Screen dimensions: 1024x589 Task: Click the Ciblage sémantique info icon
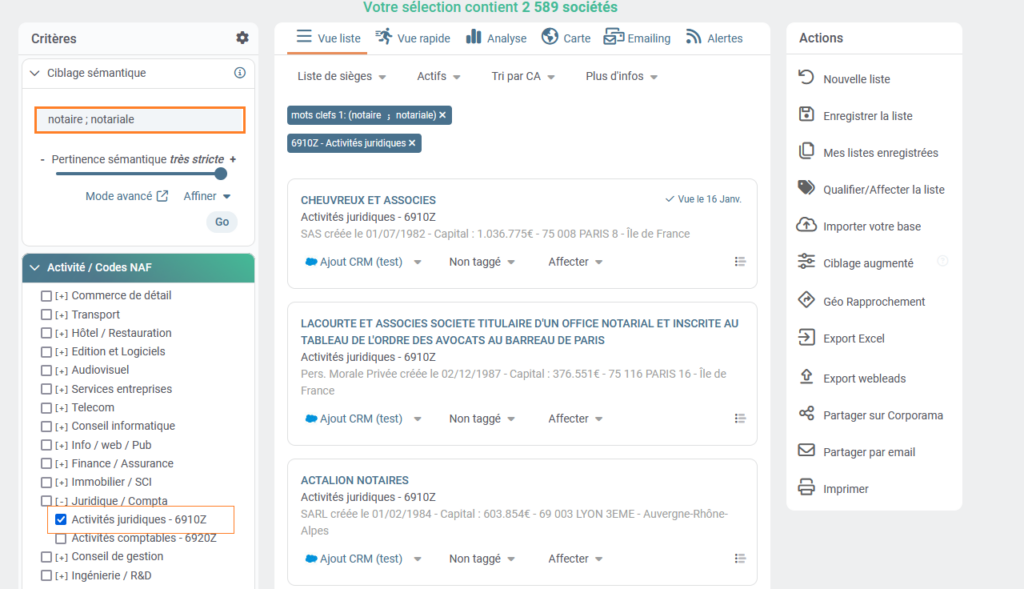click(240, 73)
